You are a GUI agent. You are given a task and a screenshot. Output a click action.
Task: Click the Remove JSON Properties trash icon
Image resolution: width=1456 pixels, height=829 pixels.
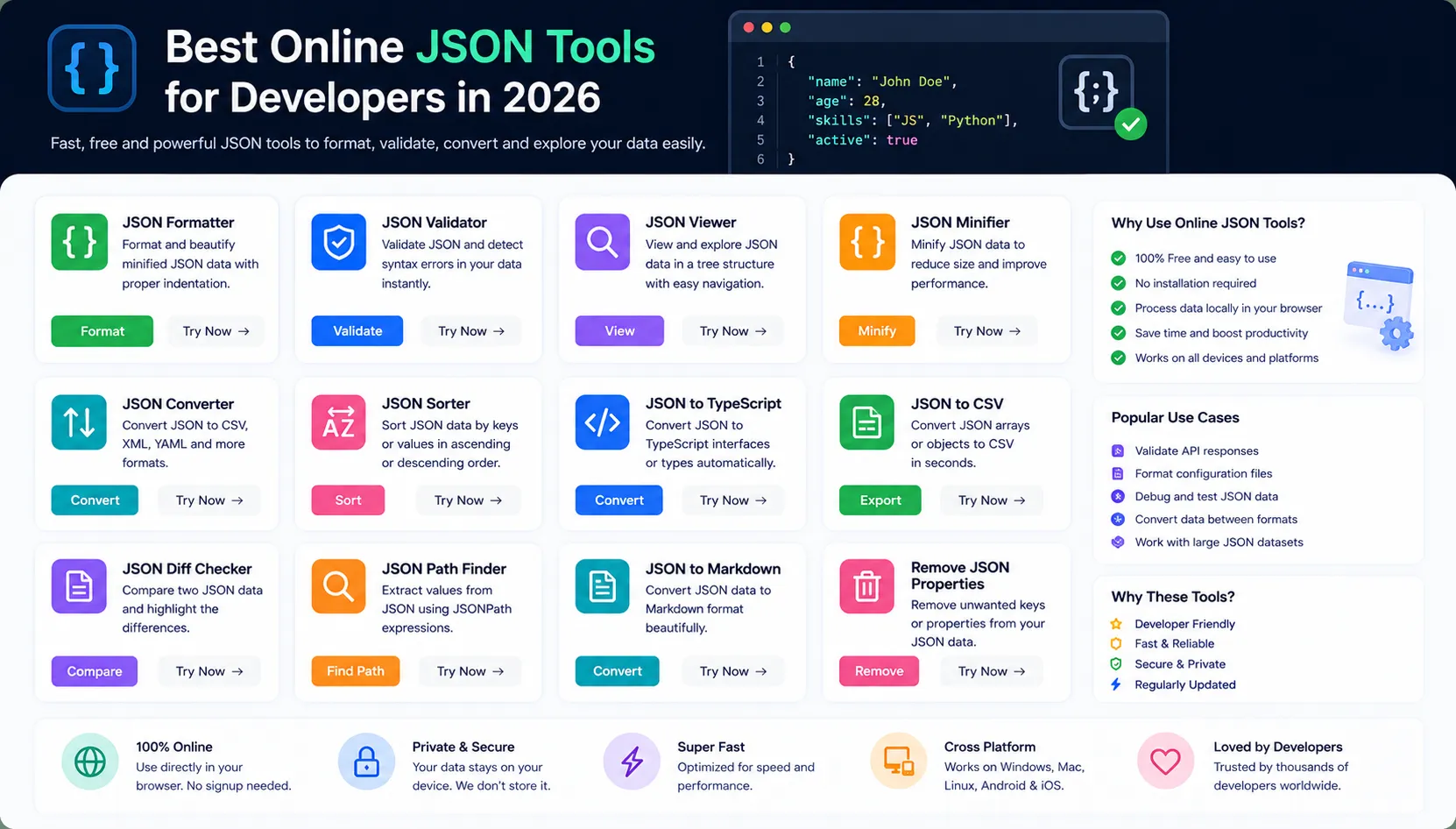pyautogui.click(x=867, y=586)
